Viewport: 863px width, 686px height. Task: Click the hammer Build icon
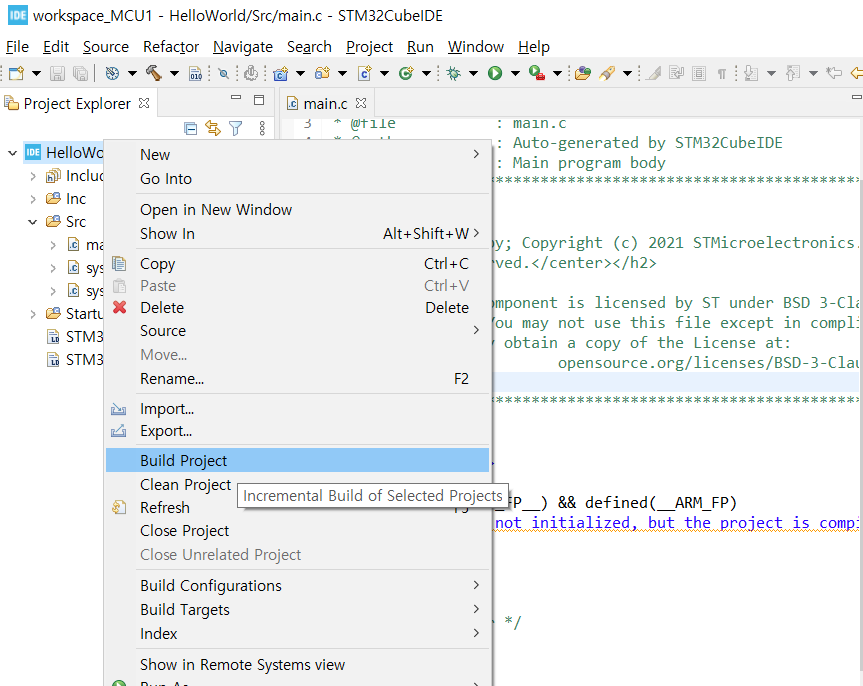[154, 73]
